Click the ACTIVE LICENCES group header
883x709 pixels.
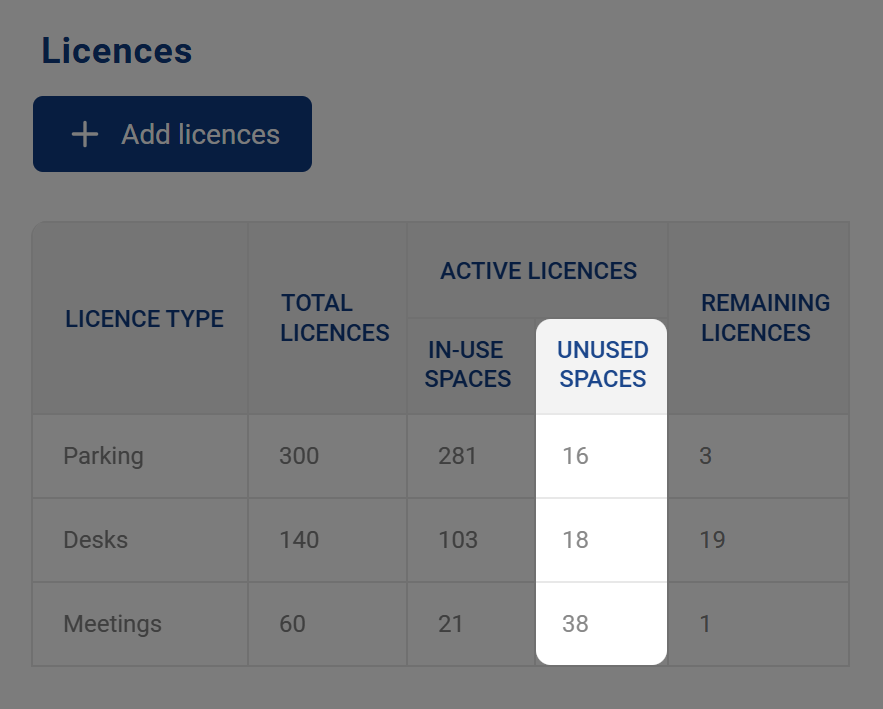click(x=538, y=271)
